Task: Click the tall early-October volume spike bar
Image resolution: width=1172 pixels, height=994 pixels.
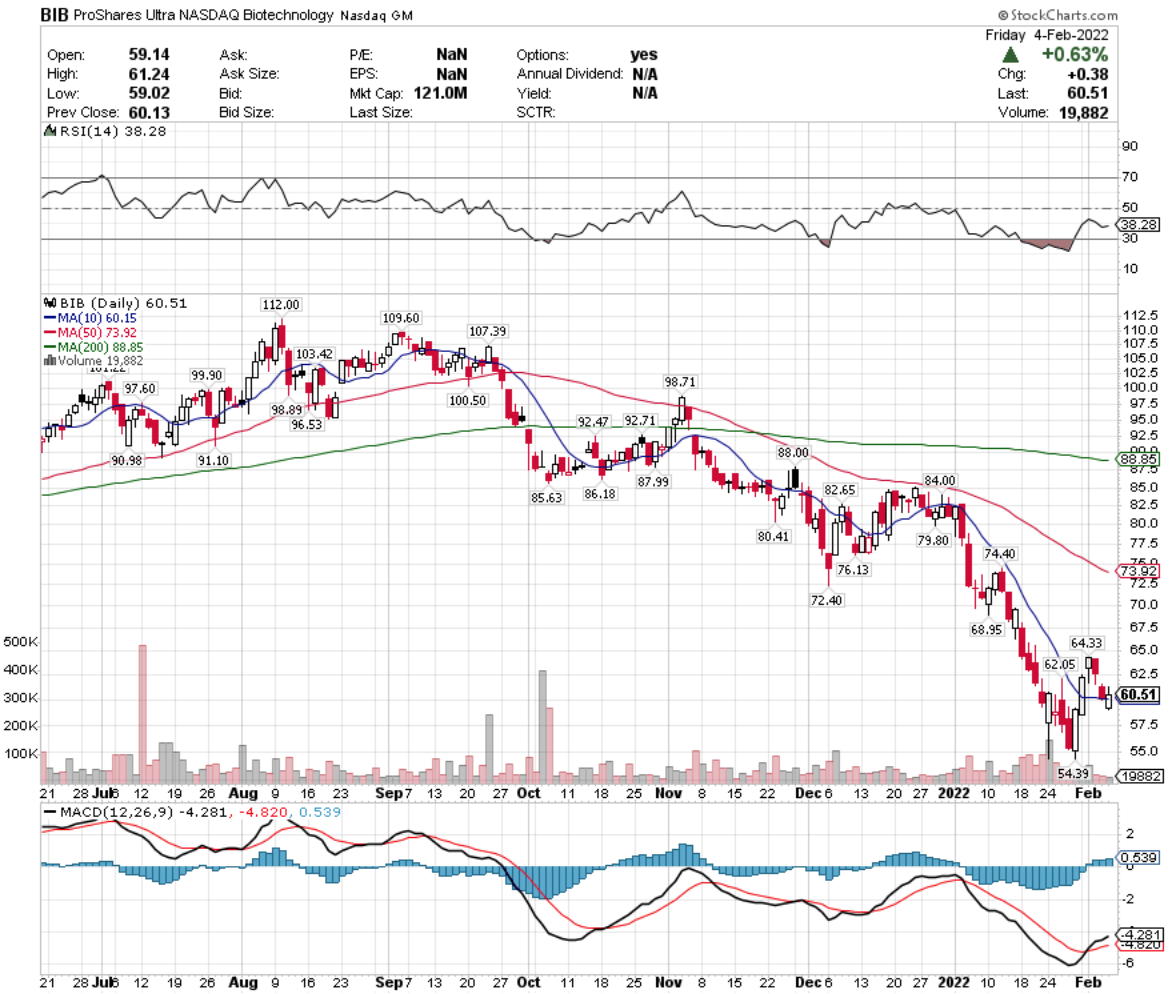Action: [543, 726]
